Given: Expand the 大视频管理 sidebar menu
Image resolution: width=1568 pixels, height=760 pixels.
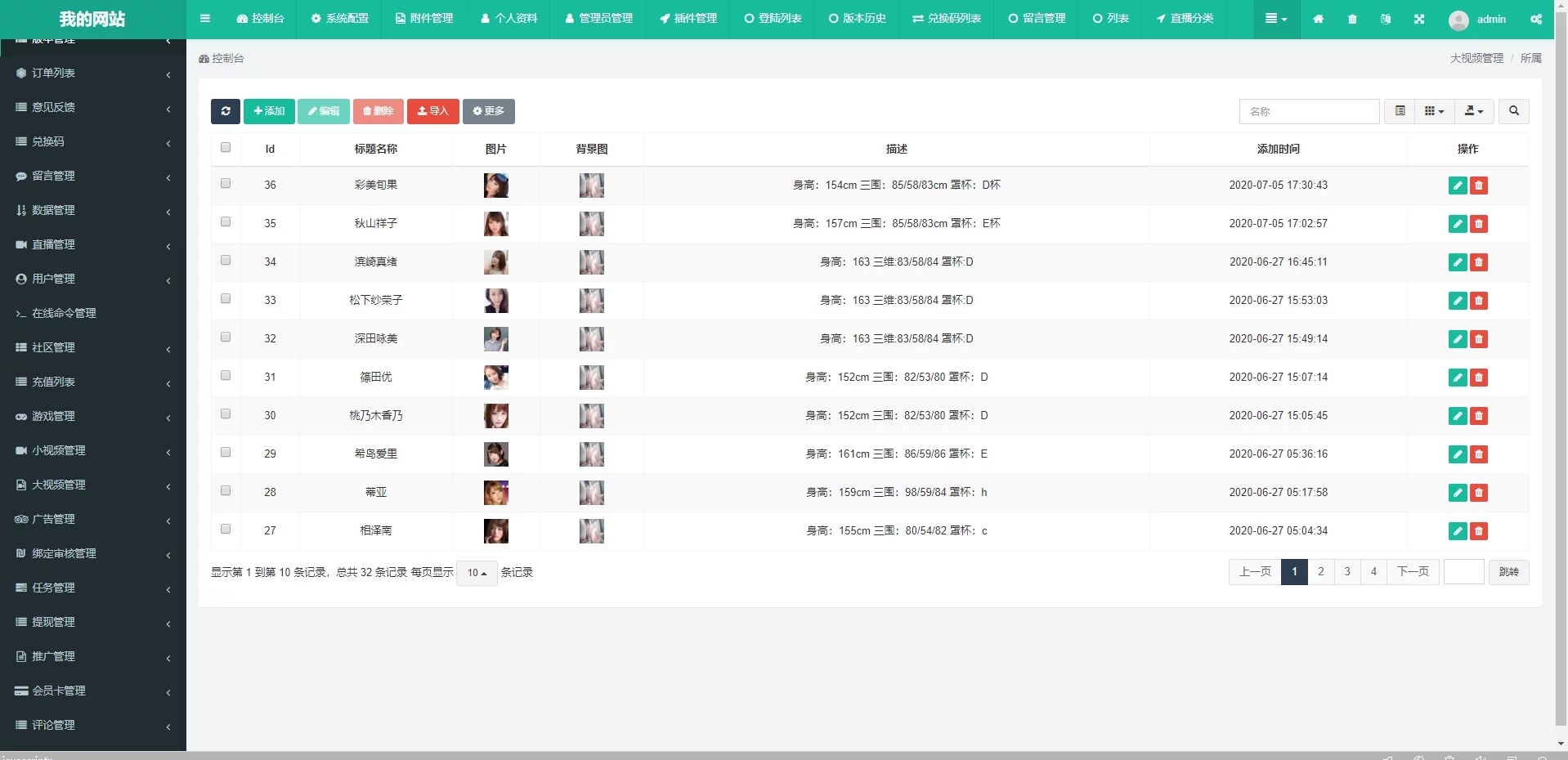Looking at the screenshot, I should tap(59, 485).
